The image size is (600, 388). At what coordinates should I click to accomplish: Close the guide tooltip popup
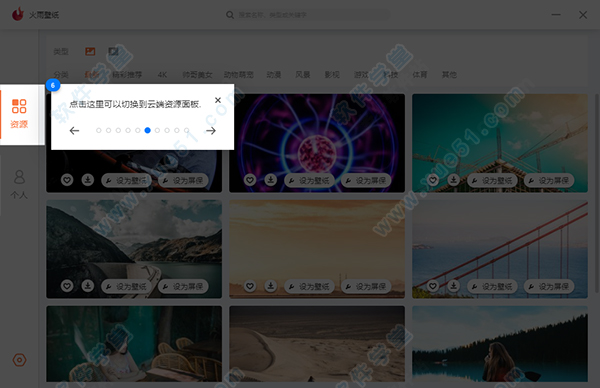(x=218, y=100)
